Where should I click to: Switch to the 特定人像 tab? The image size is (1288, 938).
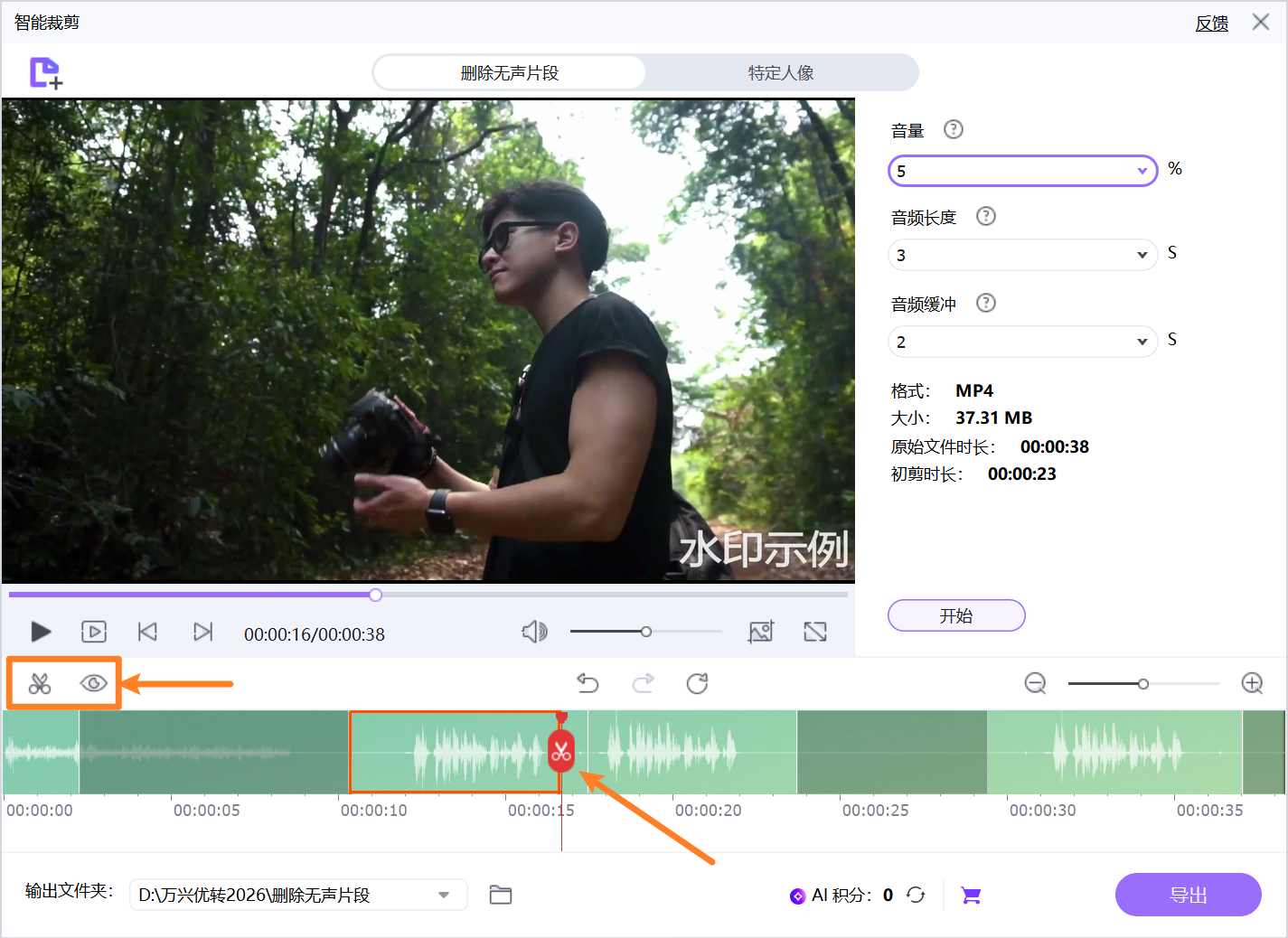[x=779, y=71]
